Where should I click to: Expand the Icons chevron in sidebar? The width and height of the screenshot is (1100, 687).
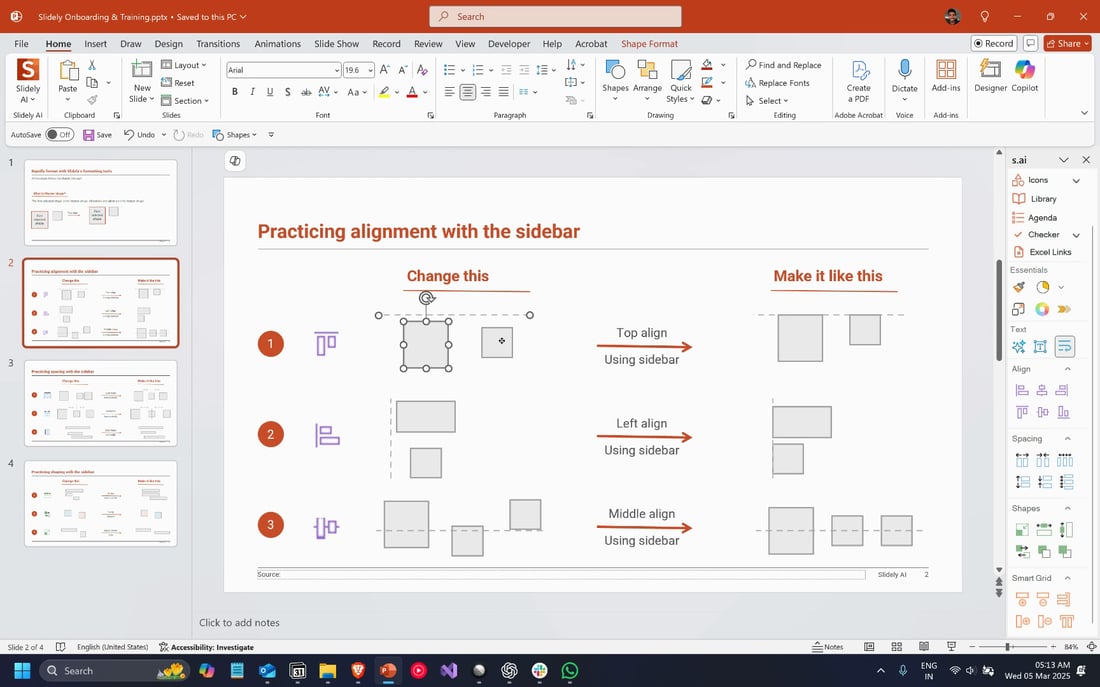[x=1076, y=180]
